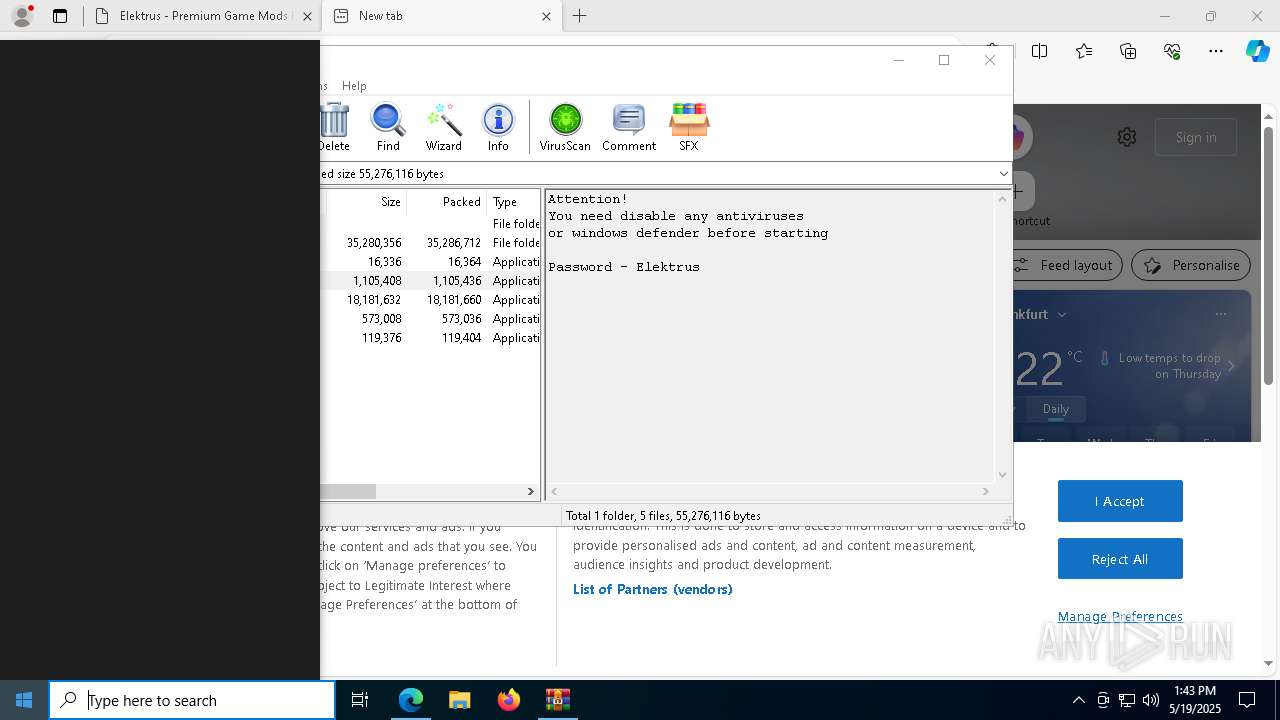This screenshot has height=720, width=1280.
Task: Select the row with size 1,105,408
Action: click(x=430, y=281)
